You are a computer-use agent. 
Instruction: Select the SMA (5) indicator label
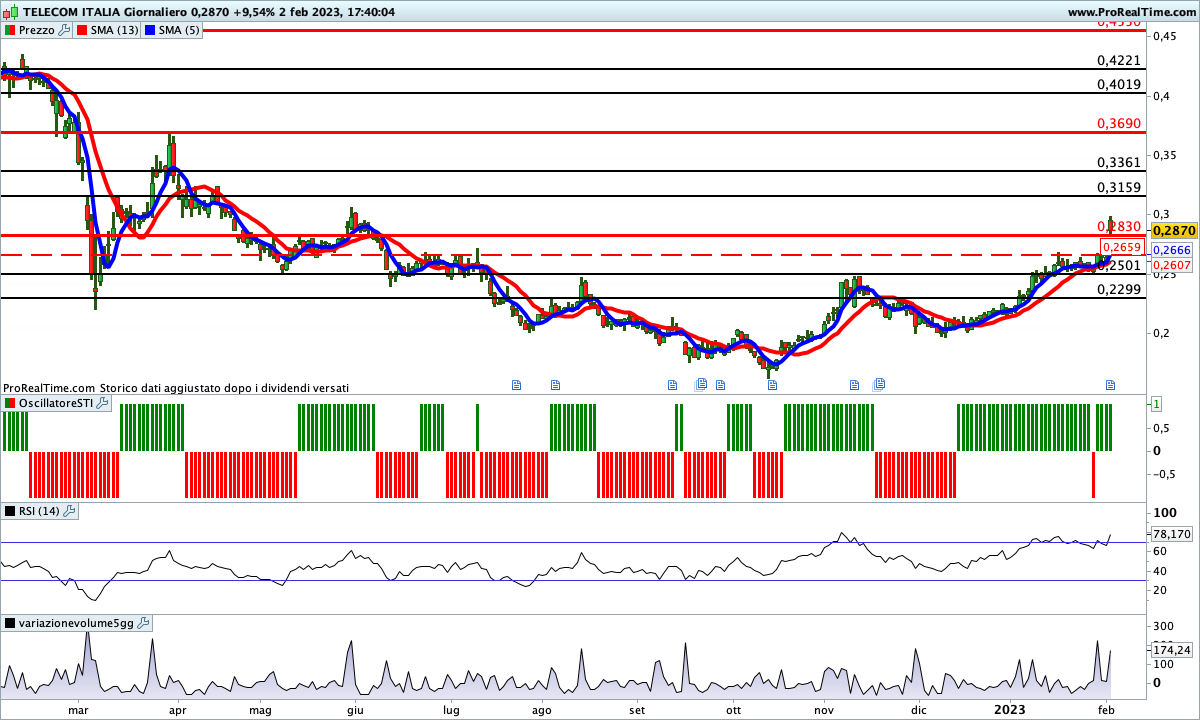(181, 30)
